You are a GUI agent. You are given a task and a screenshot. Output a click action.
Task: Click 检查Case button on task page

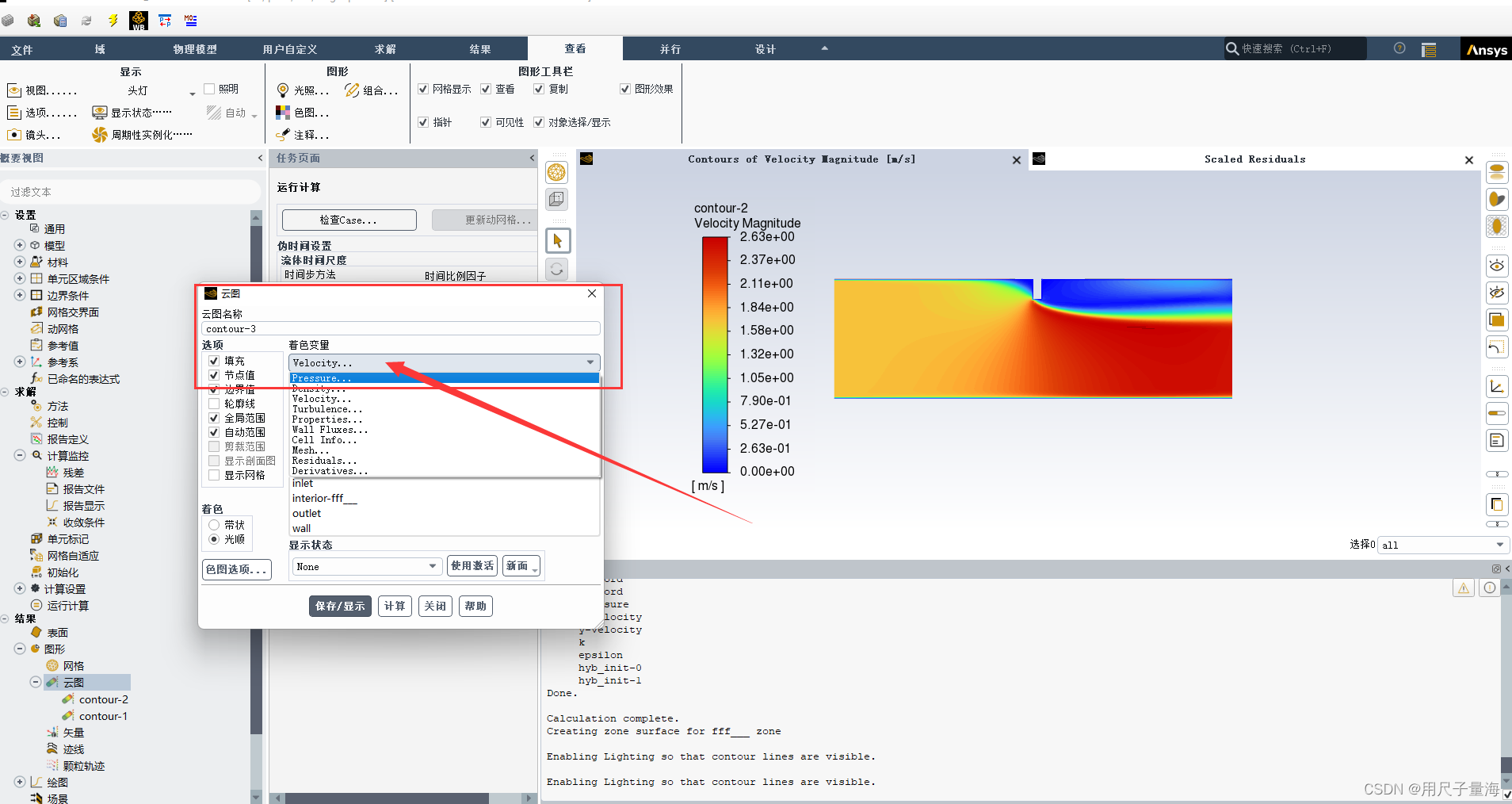coord(349,220)
